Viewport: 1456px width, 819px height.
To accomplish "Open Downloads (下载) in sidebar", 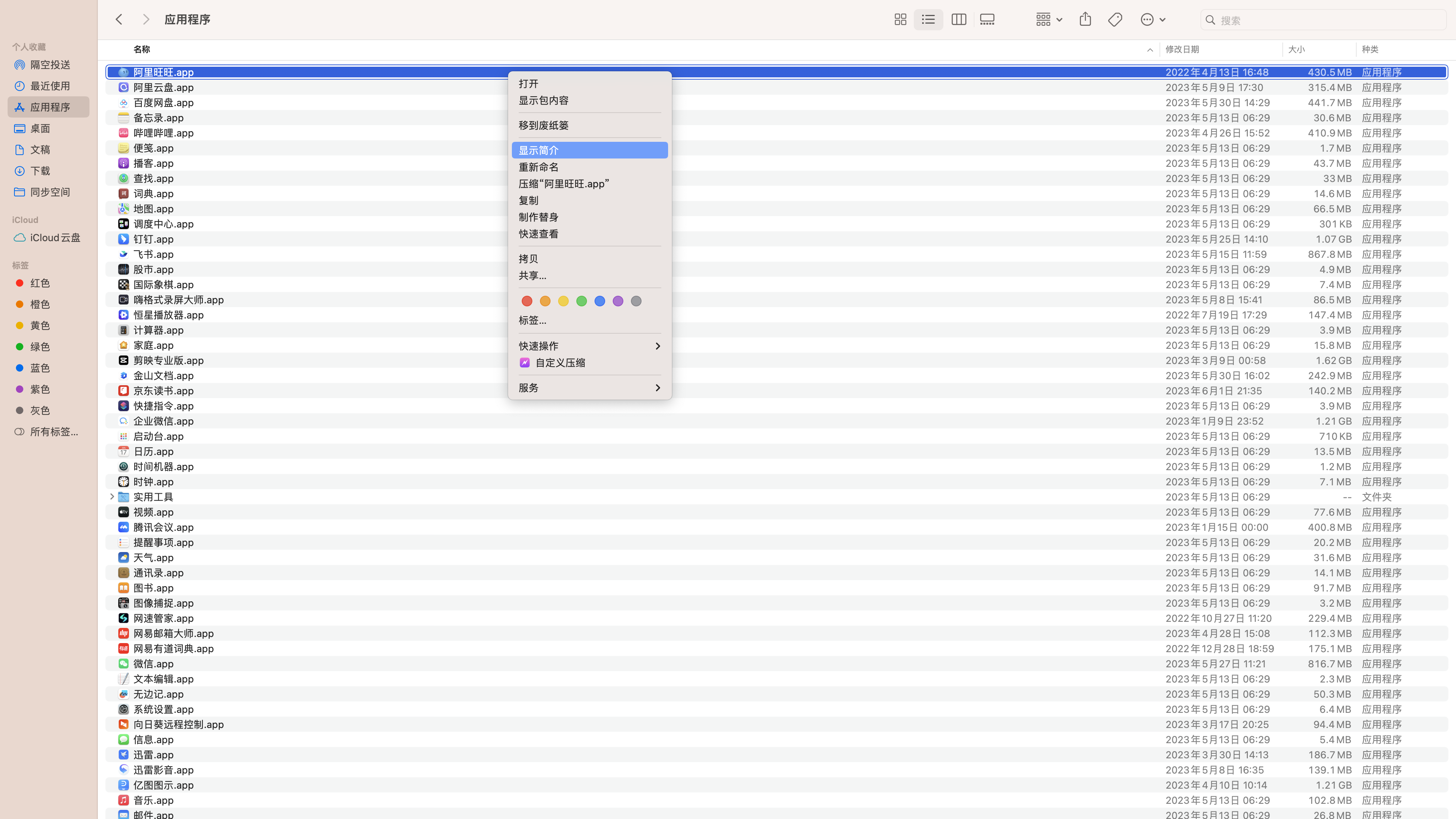I will 49,171.
